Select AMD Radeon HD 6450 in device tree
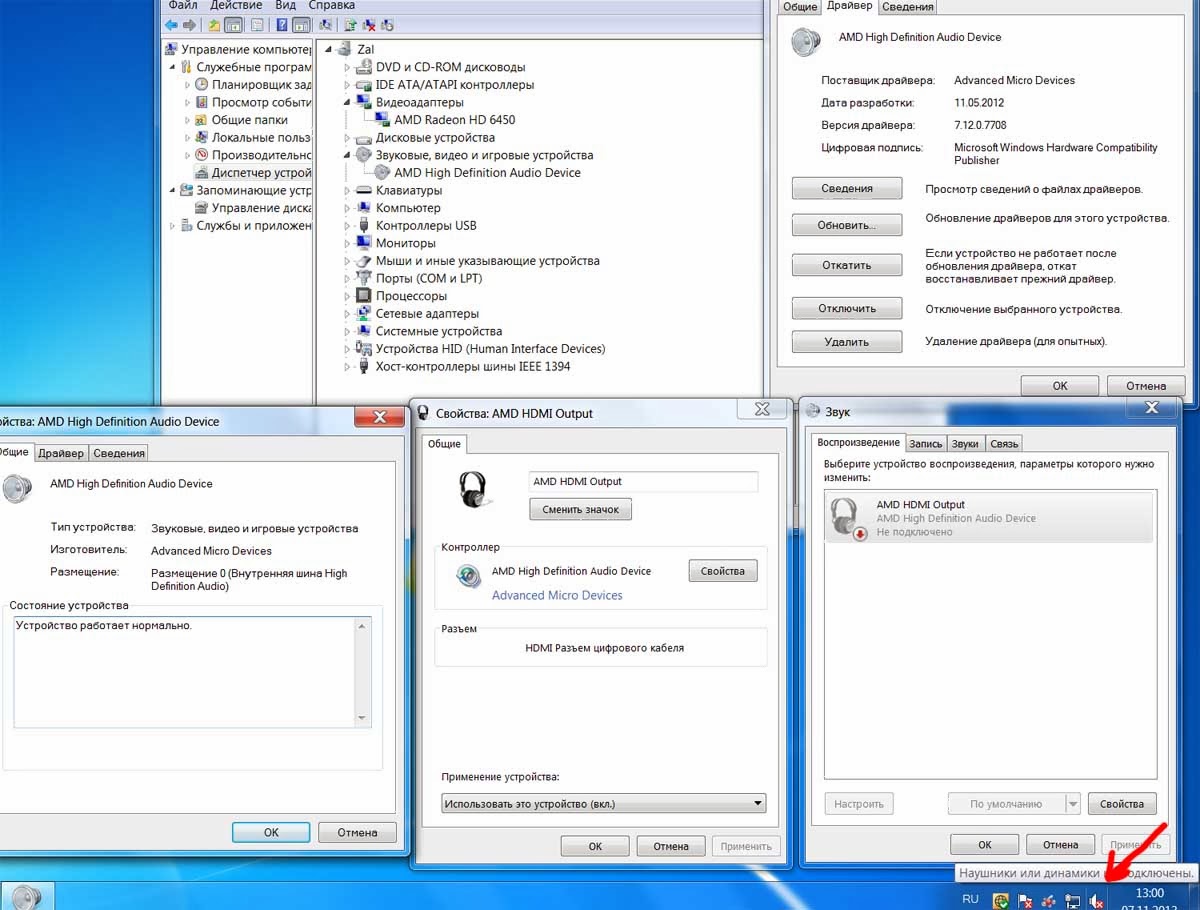This screenshot has height=910, width=1200. click(x=454, y=120)
